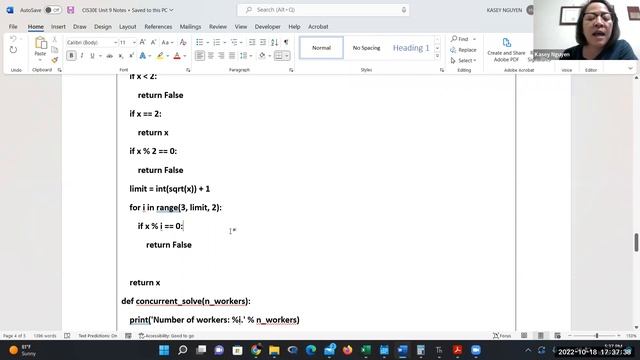Toggle Italic formatting
Image resolution: width=640 pixels, height=360 pixels.
click(82, 56)
